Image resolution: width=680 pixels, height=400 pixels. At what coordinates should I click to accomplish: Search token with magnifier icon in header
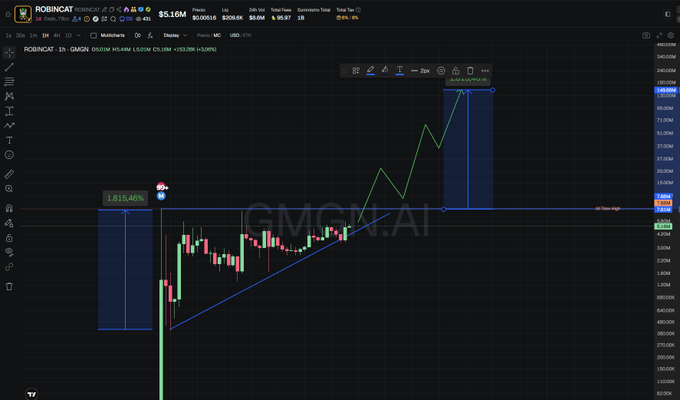pos(113,19)
